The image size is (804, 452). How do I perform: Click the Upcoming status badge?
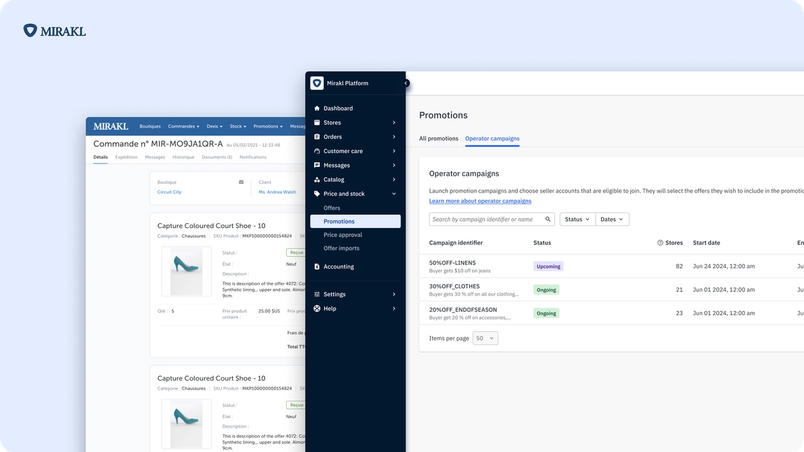548,266
